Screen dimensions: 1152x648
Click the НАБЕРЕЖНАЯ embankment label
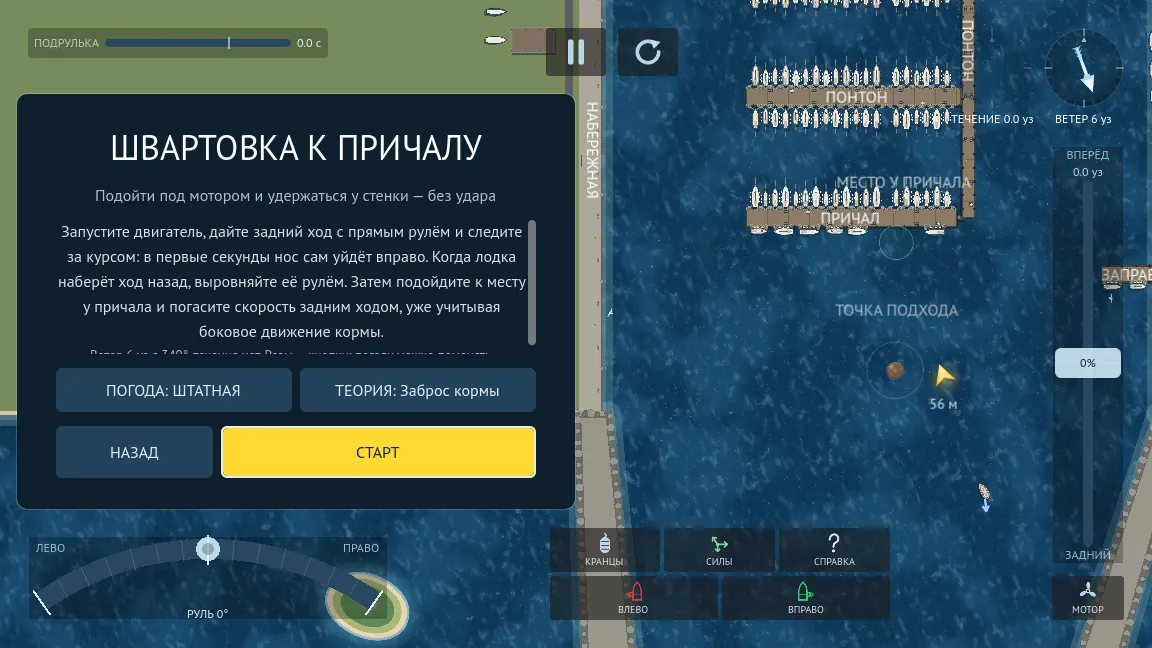pyautogui.click(x=592, y=150)
